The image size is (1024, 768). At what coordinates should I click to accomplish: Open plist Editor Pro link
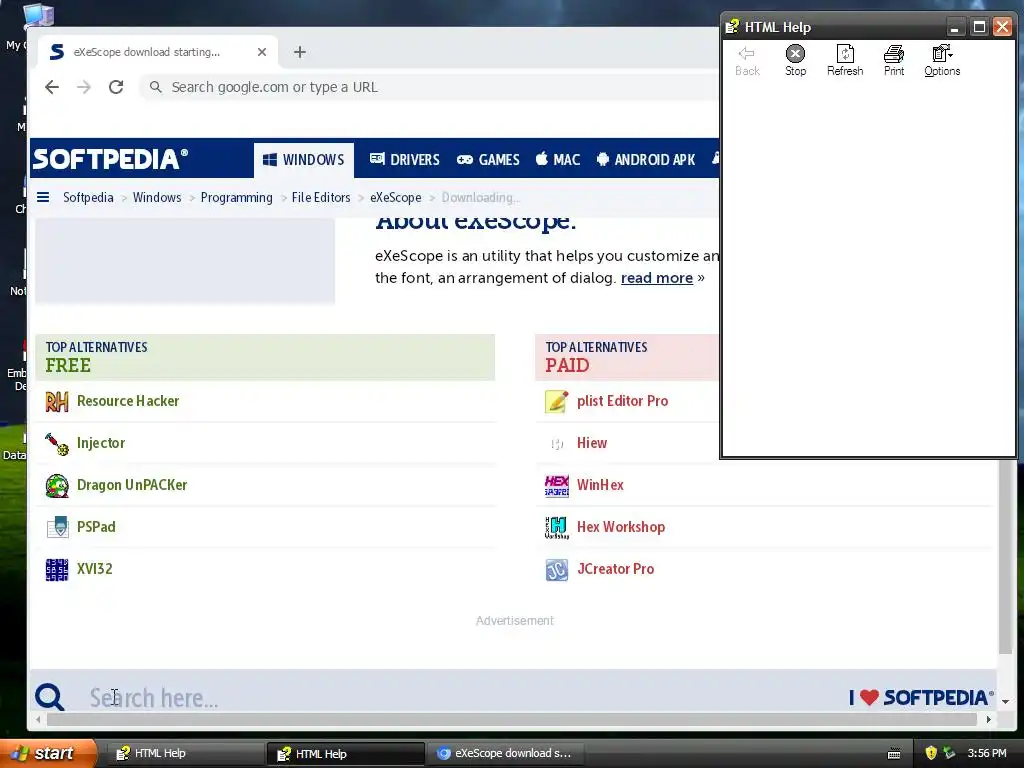coord(622,401)
